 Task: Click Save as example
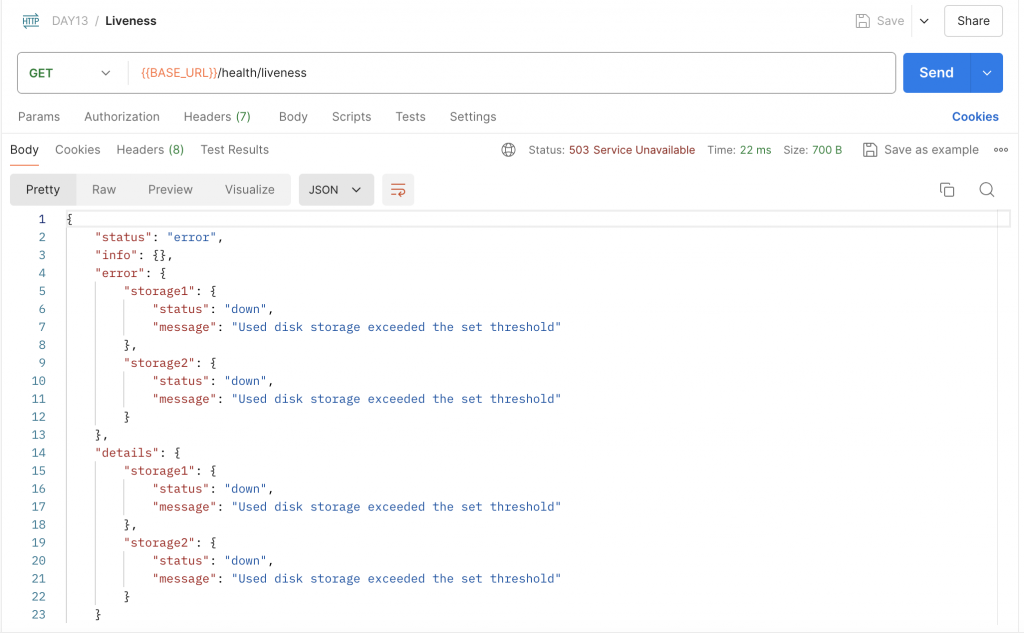click(x=931, y=150)
